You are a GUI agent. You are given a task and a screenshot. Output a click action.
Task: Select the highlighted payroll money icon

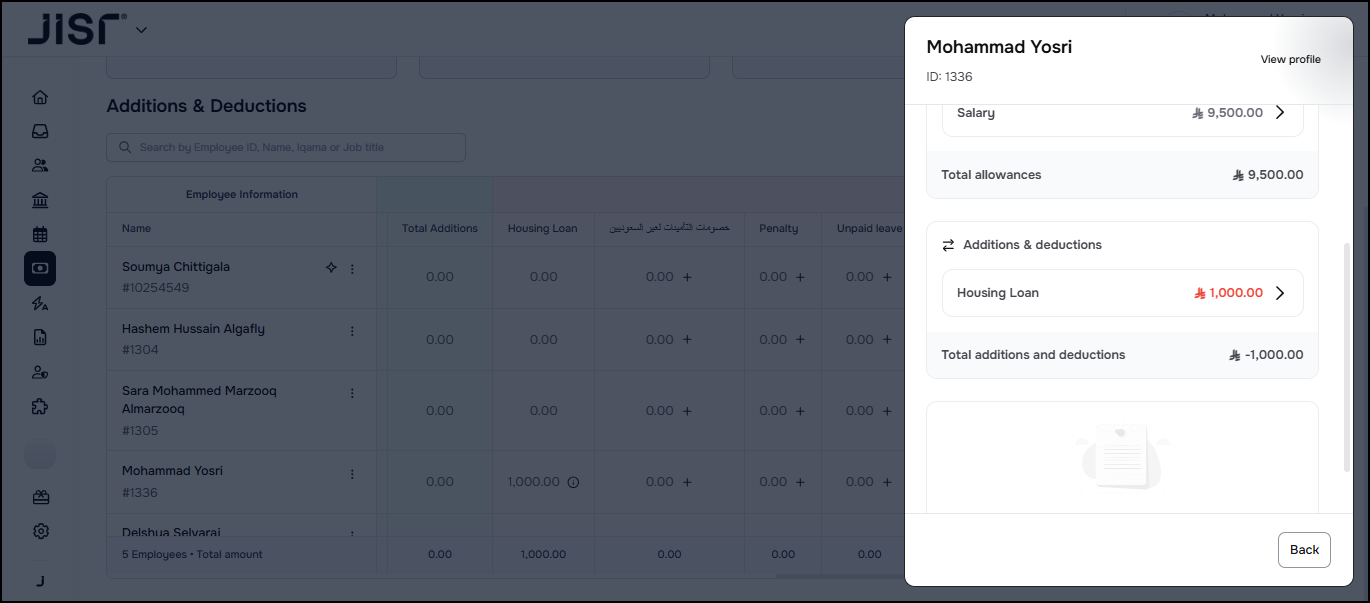40,269
